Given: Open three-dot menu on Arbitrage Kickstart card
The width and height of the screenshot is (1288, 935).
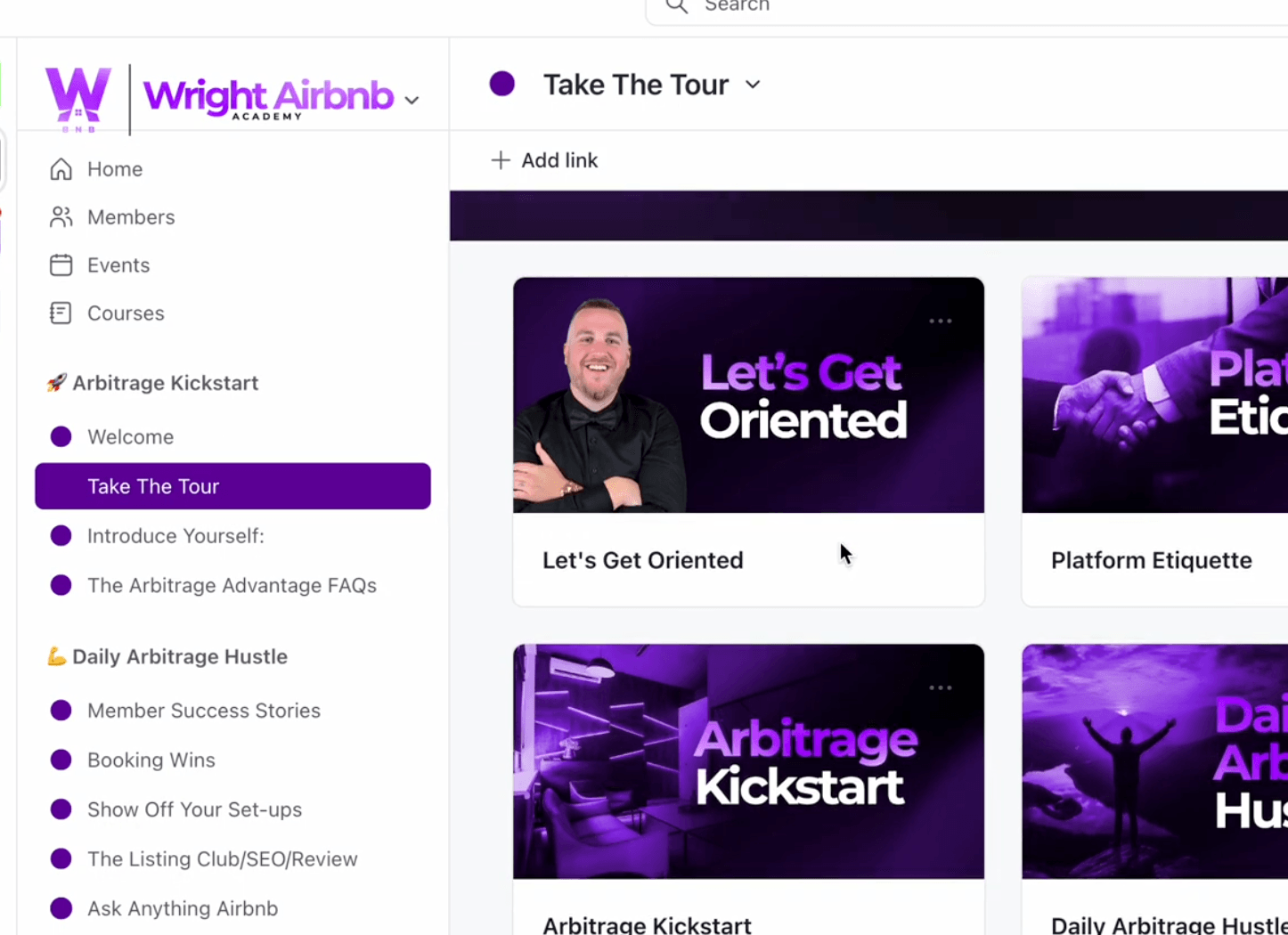Looking at the screenshot, I should point(941,688).
